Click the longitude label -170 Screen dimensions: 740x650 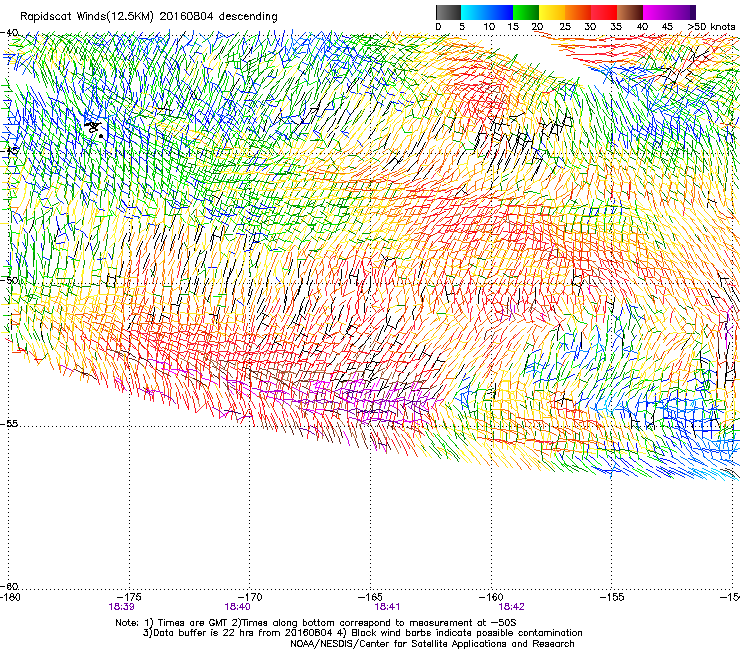(250, 597)
